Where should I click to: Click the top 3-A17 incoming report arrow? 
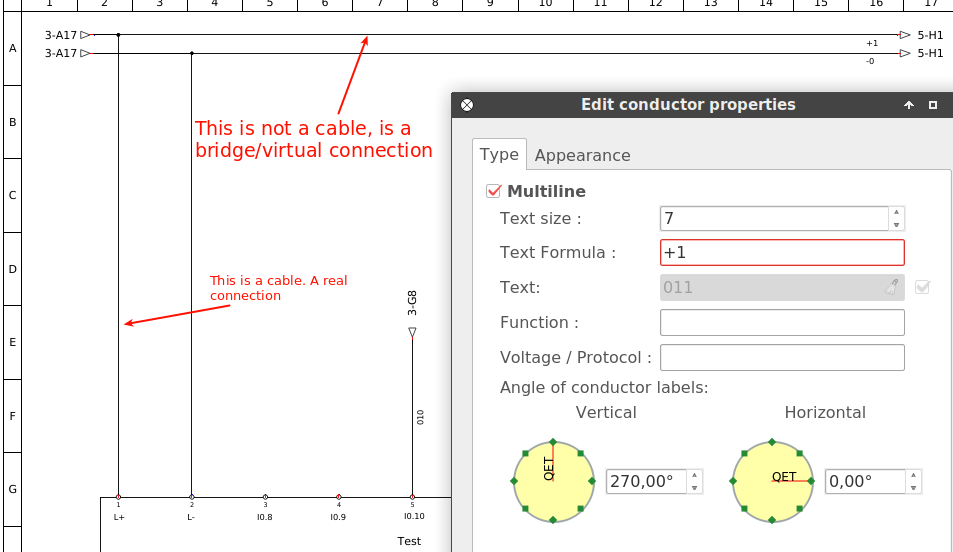(85, 35)
